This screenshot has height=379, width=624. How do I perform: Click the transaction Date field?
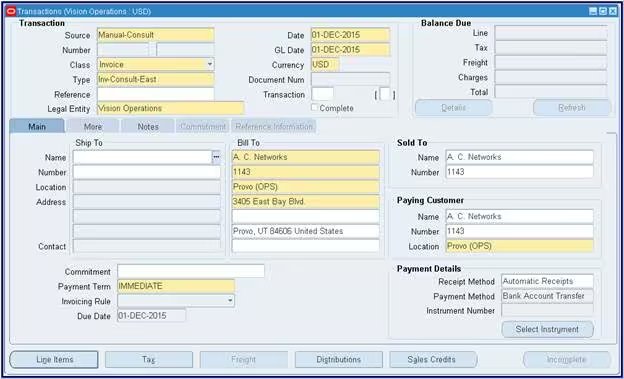click(350, 35)
